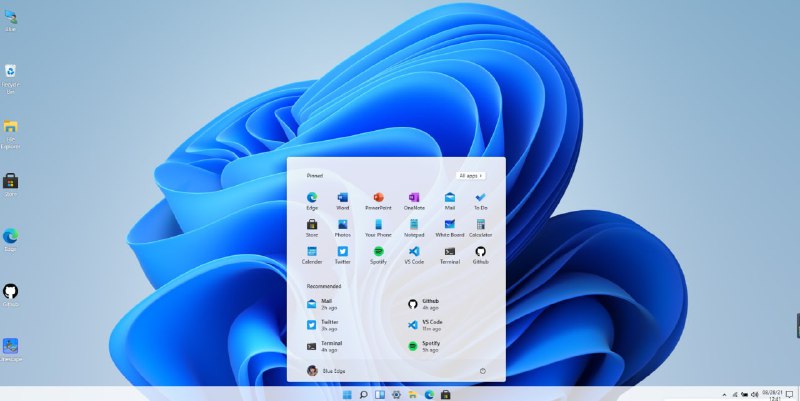Click the All apps button
Viewport: 800px width, 401px height.
(x=470, y=176)
